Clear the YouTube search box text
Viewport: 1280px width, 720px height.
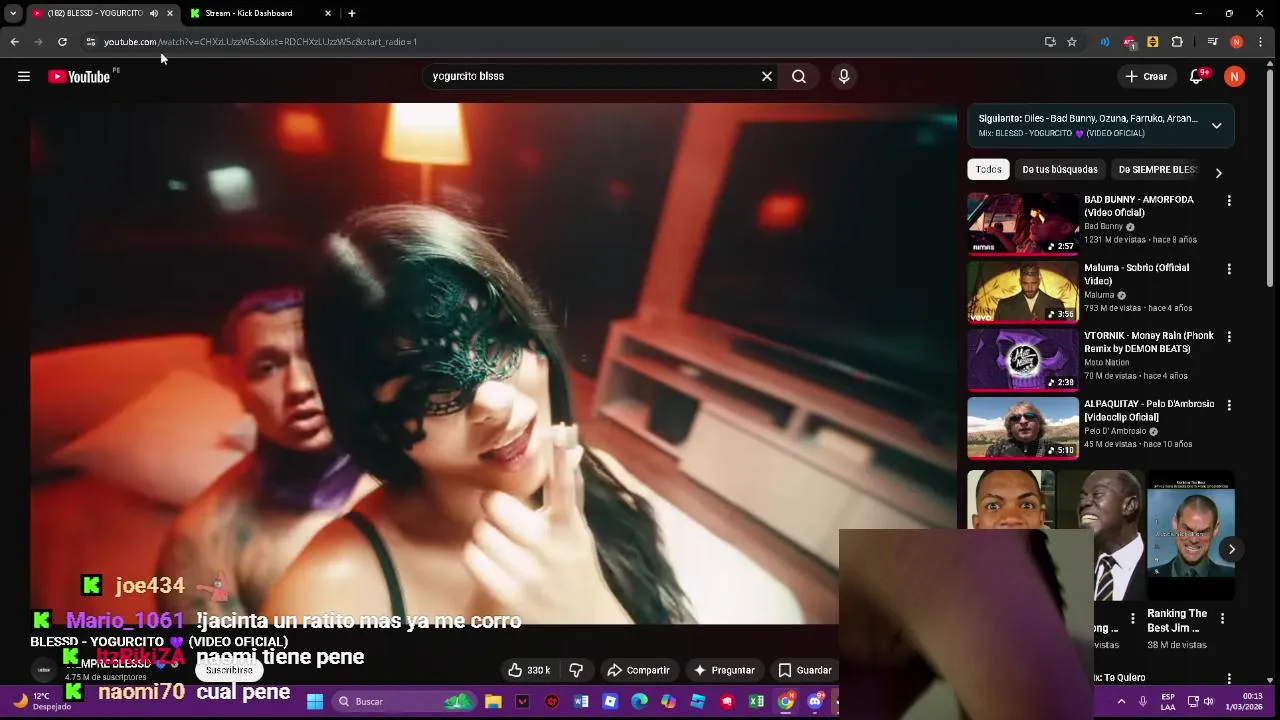coord(767,76)
